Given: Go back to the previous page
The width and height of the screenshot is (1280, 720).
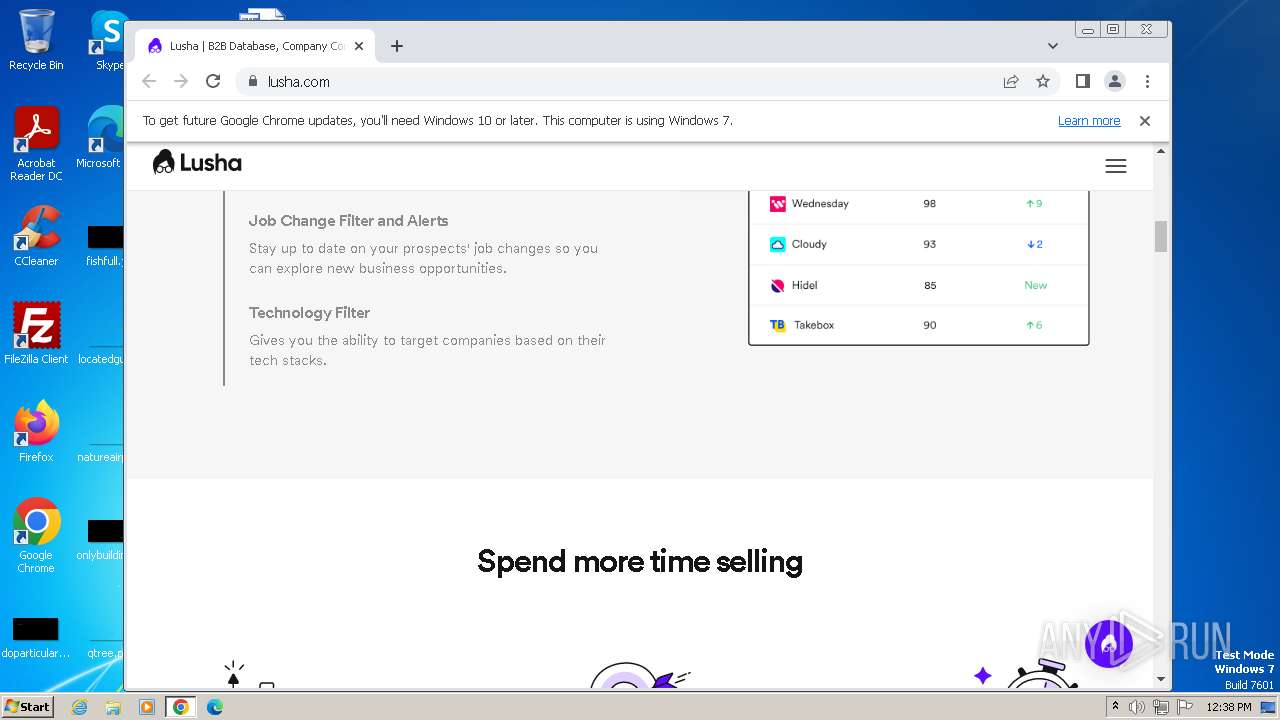Looking at the screenshot, I should click(x=149, y=82).
